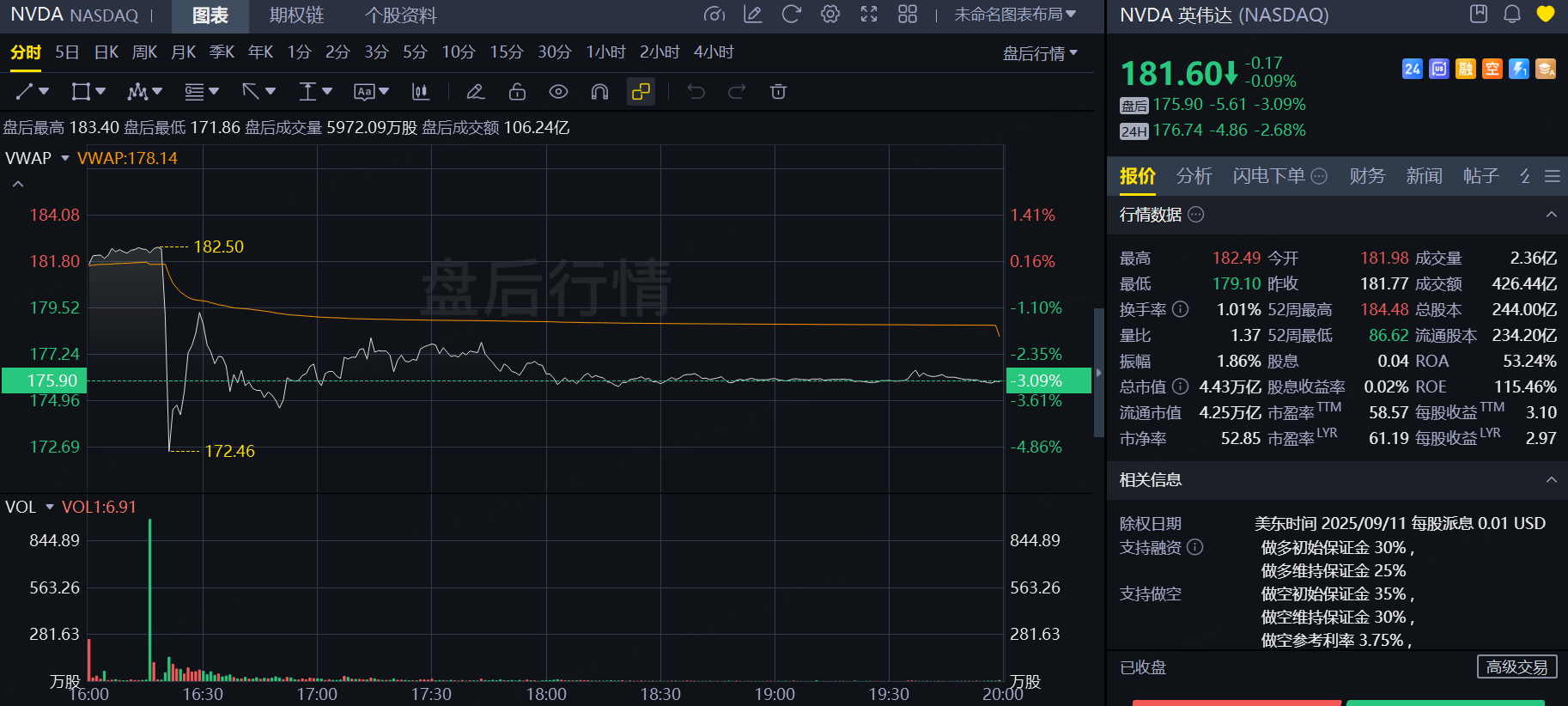
Task: Switch to the 个股资料 tab
Action: pos(400,15)
